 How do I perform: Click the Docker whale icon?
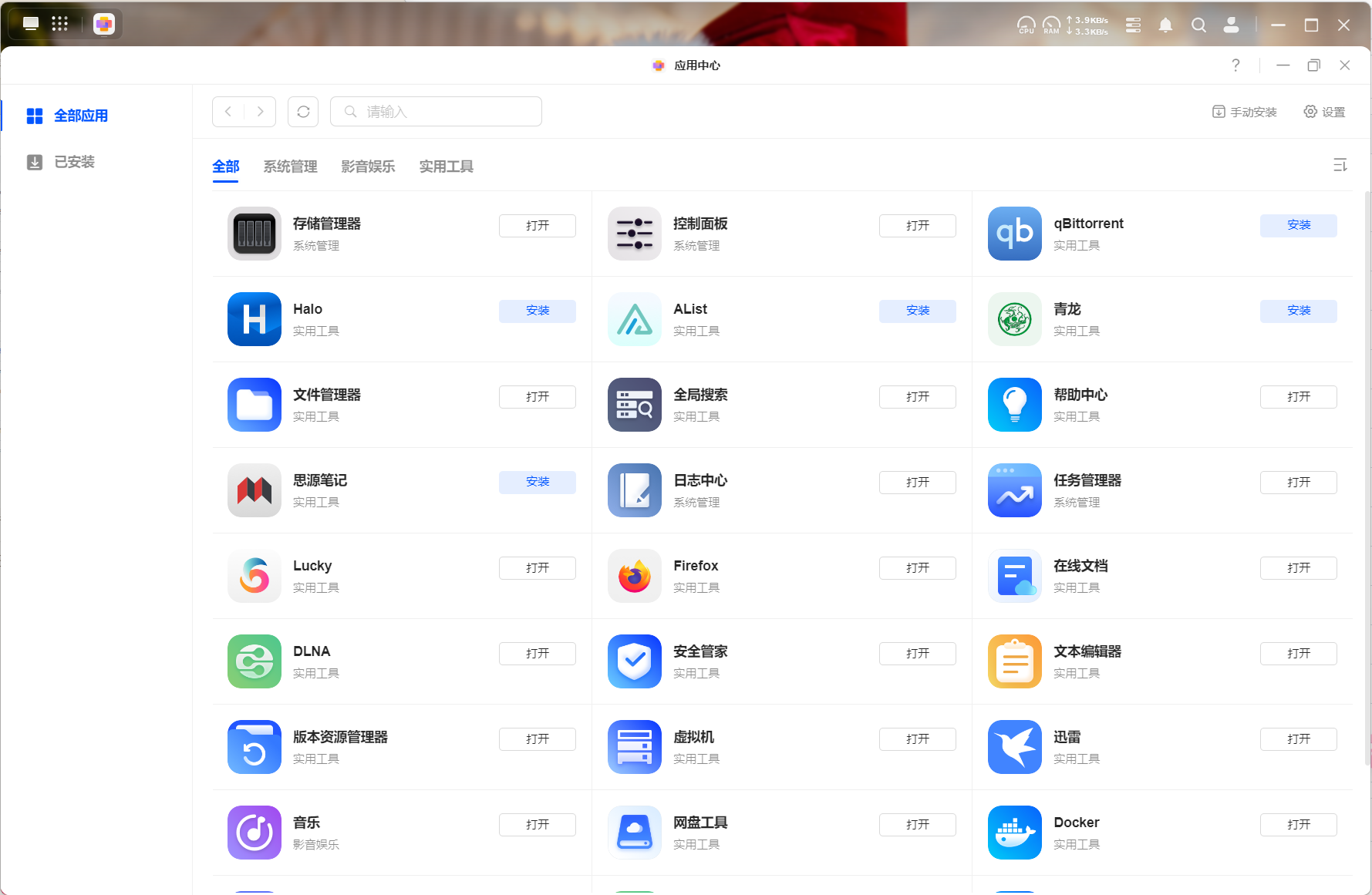(x=1015, y=833)
